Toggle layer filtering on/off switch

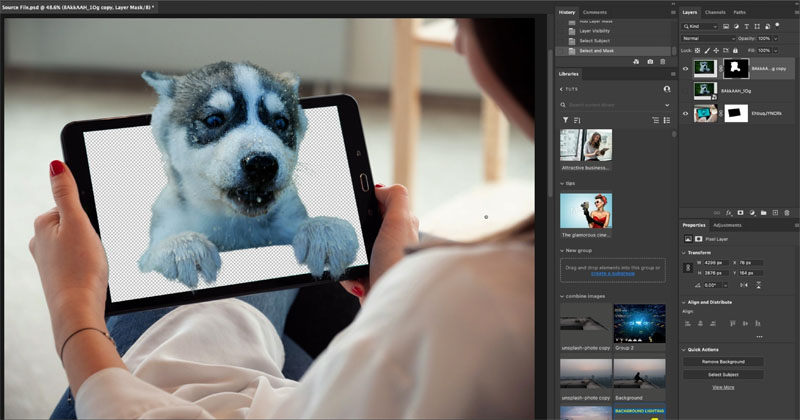[778, 25]
